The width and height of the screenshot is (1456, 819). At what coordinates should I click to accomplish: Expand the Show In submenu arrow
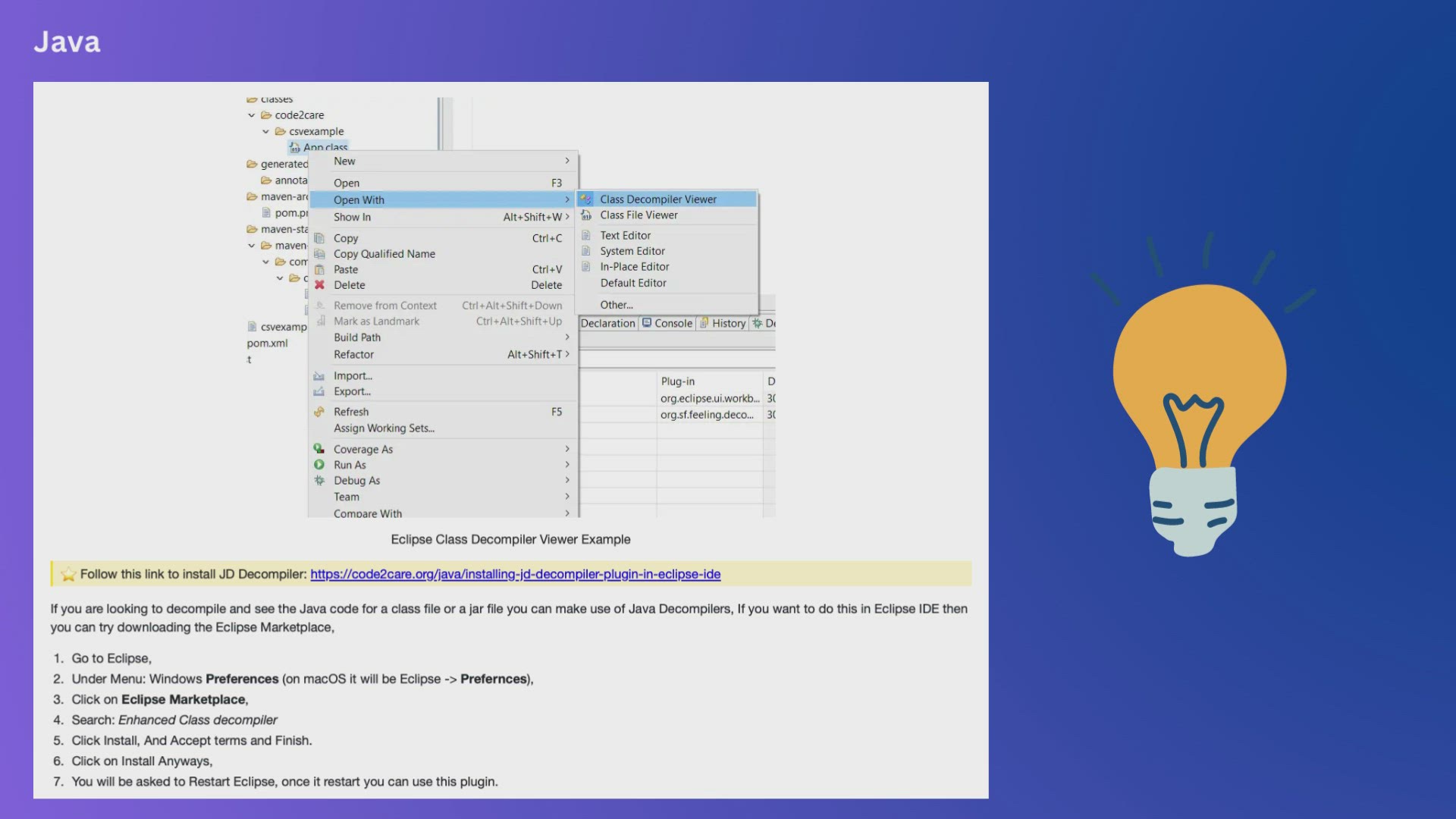[x=567, y=217]
